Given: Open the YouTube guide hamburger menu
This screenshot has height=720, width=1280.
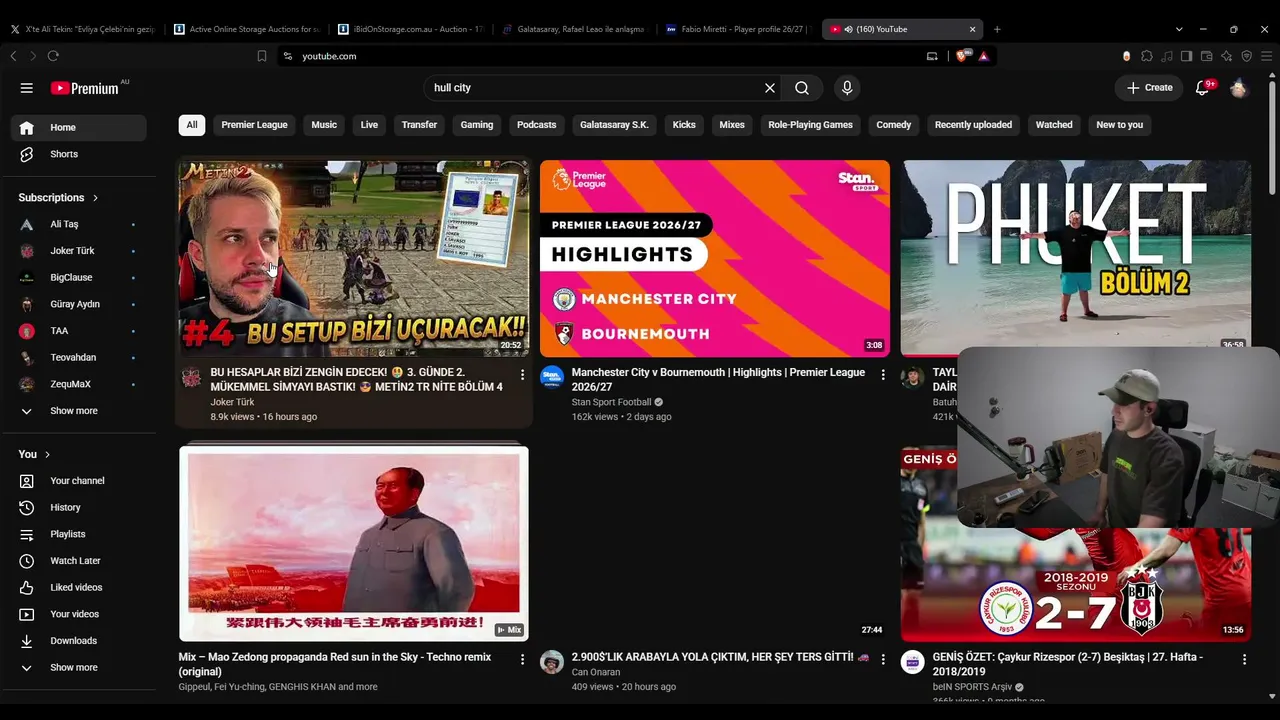Looking at the screenshot, I should coord(27,88).
